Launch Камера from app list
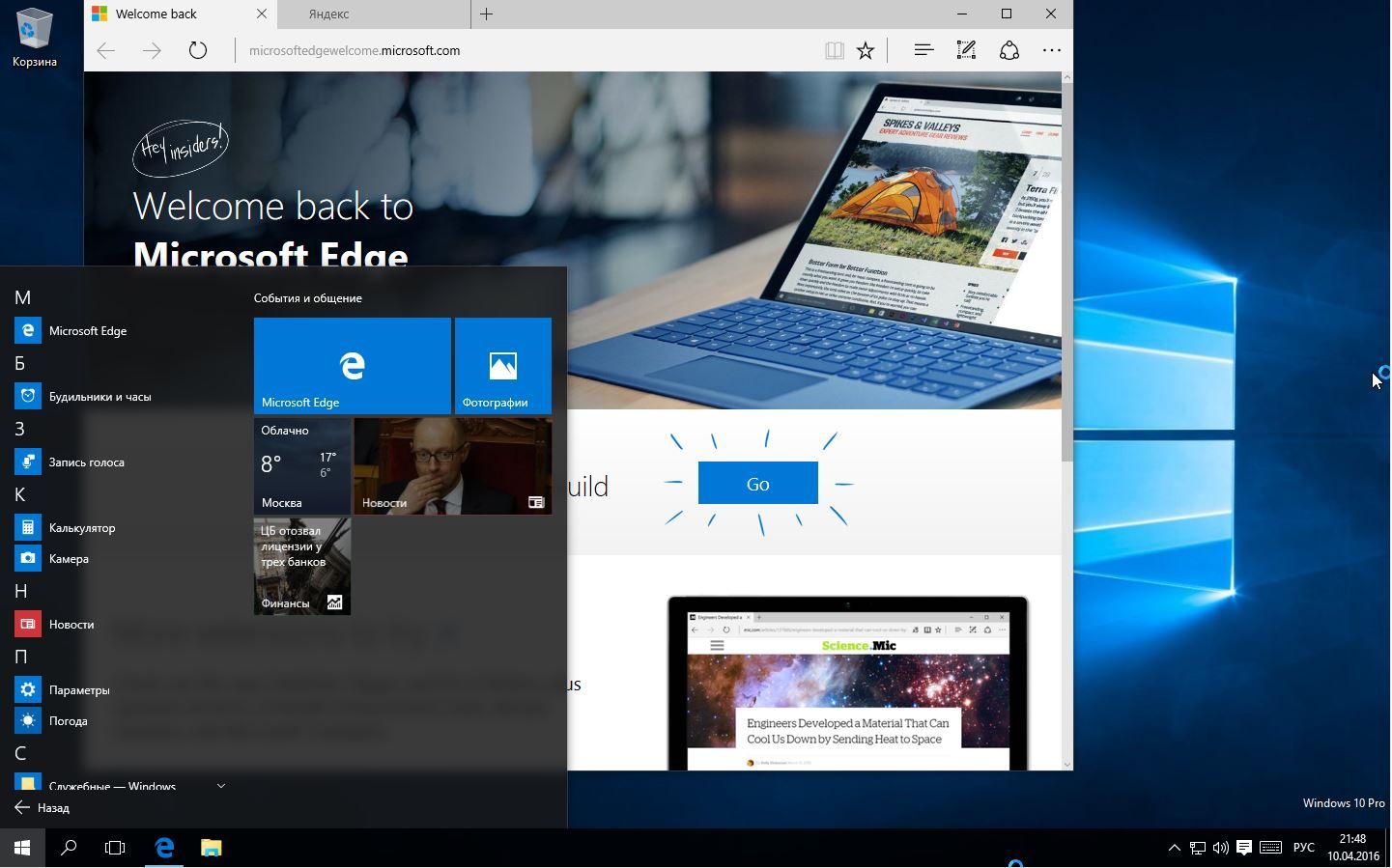 (121, 558)
